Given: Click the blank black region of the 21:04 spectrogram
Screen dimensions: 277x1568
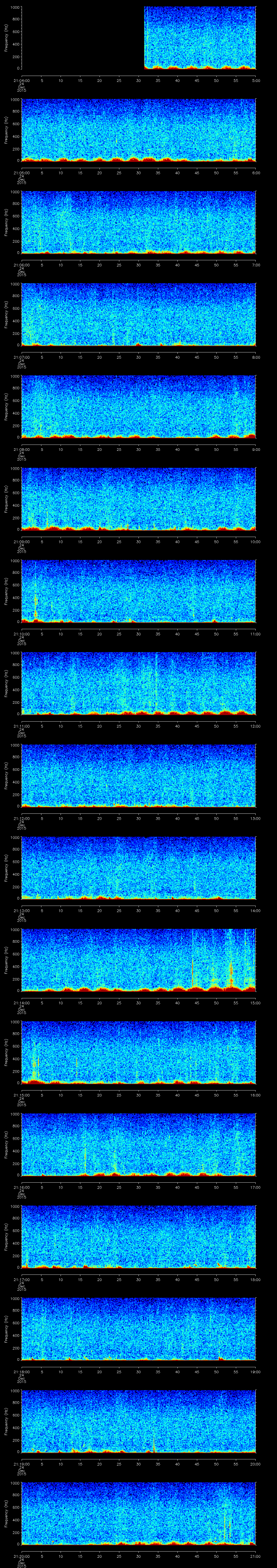Looking at the screenshot, I should (82, 36).
